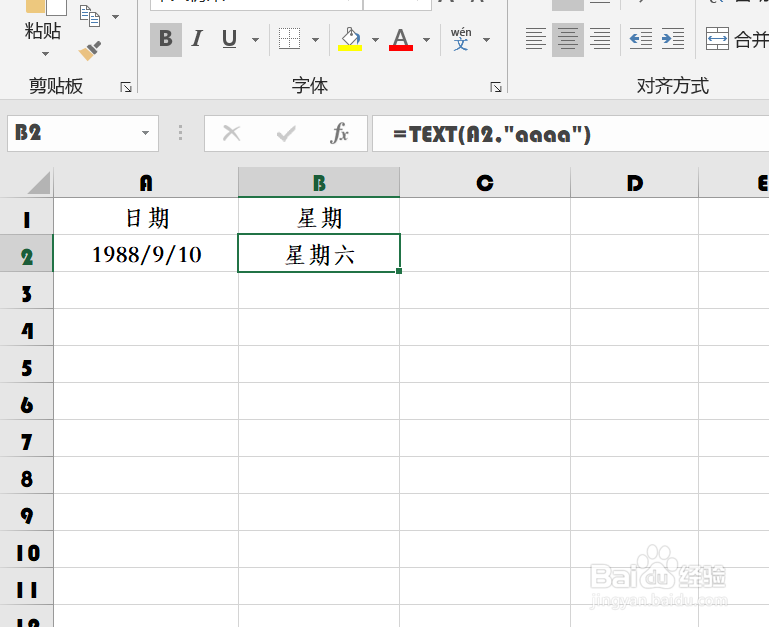Select the format painter brush
The height and width of the screenshot is (627, 769).
point(90,51)
